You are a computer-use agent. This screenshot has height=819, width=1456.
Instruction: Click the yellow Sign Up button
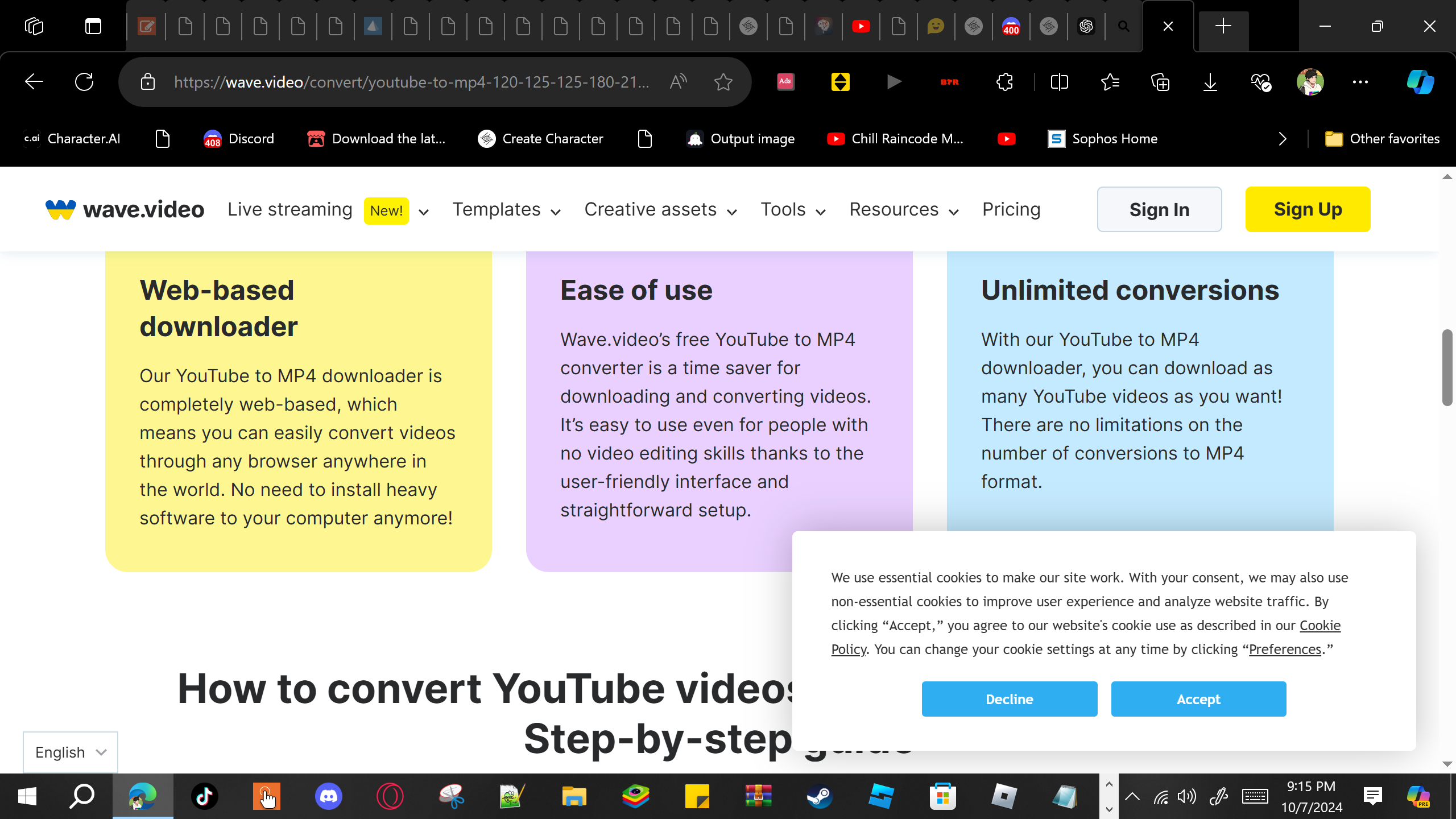click(1308, 209)
